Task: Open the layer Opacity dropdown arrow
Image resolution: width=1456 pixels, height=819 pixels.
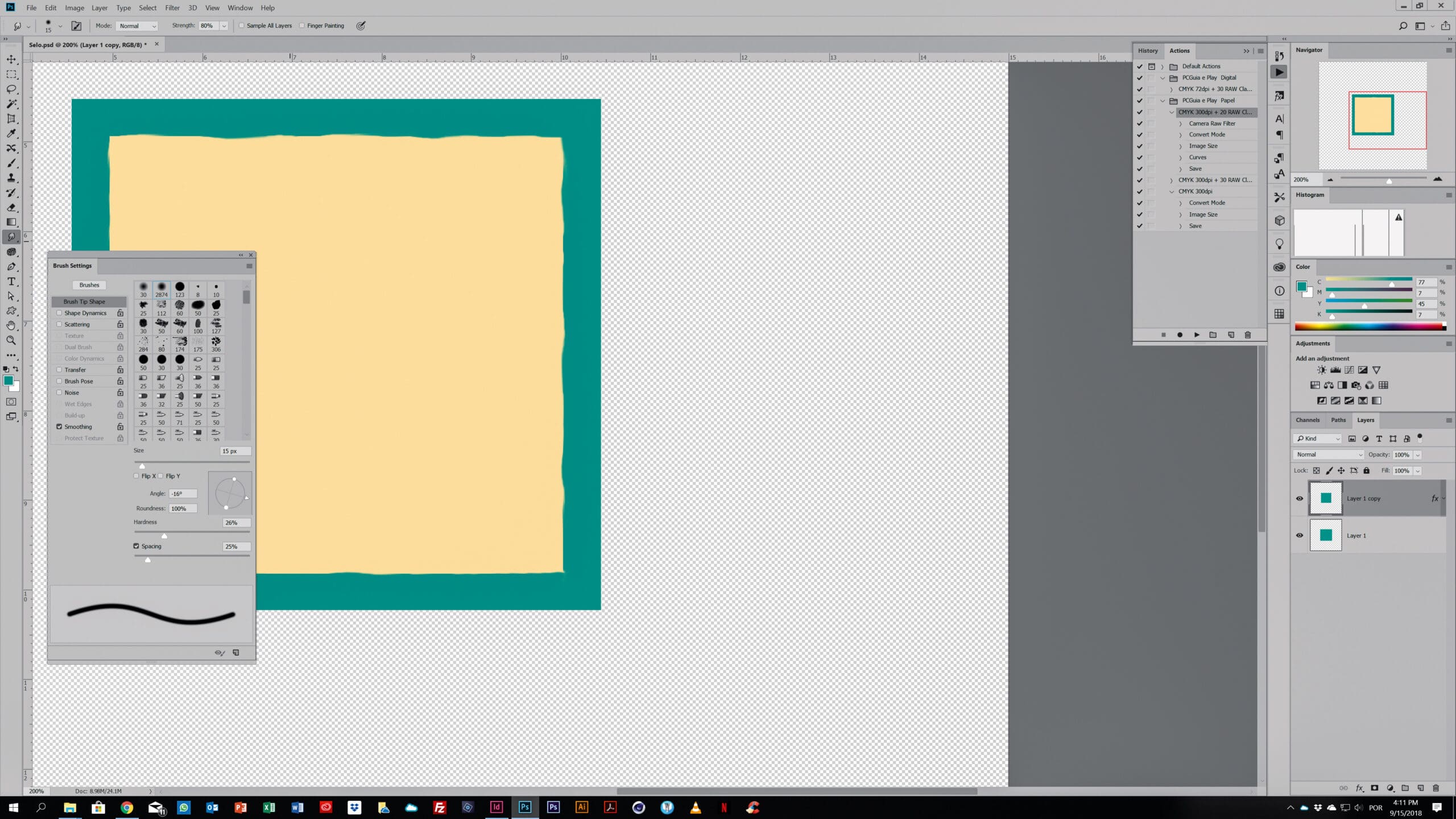Action: 1417,455
